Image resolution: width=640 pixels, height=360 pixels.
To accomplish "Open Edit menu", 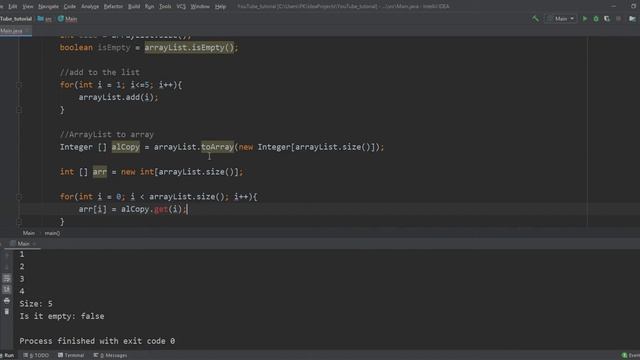I will [13, 7].
